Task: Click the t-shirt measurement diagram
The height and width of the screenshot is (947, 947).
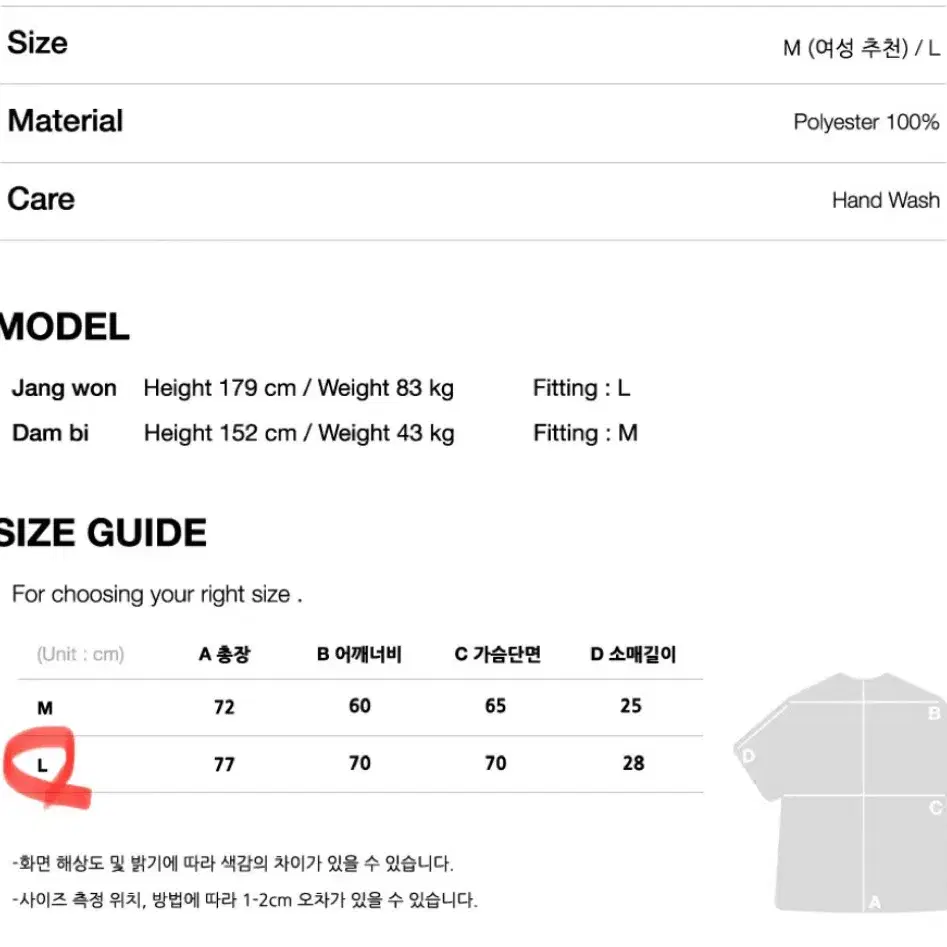Action: [840, 792]
